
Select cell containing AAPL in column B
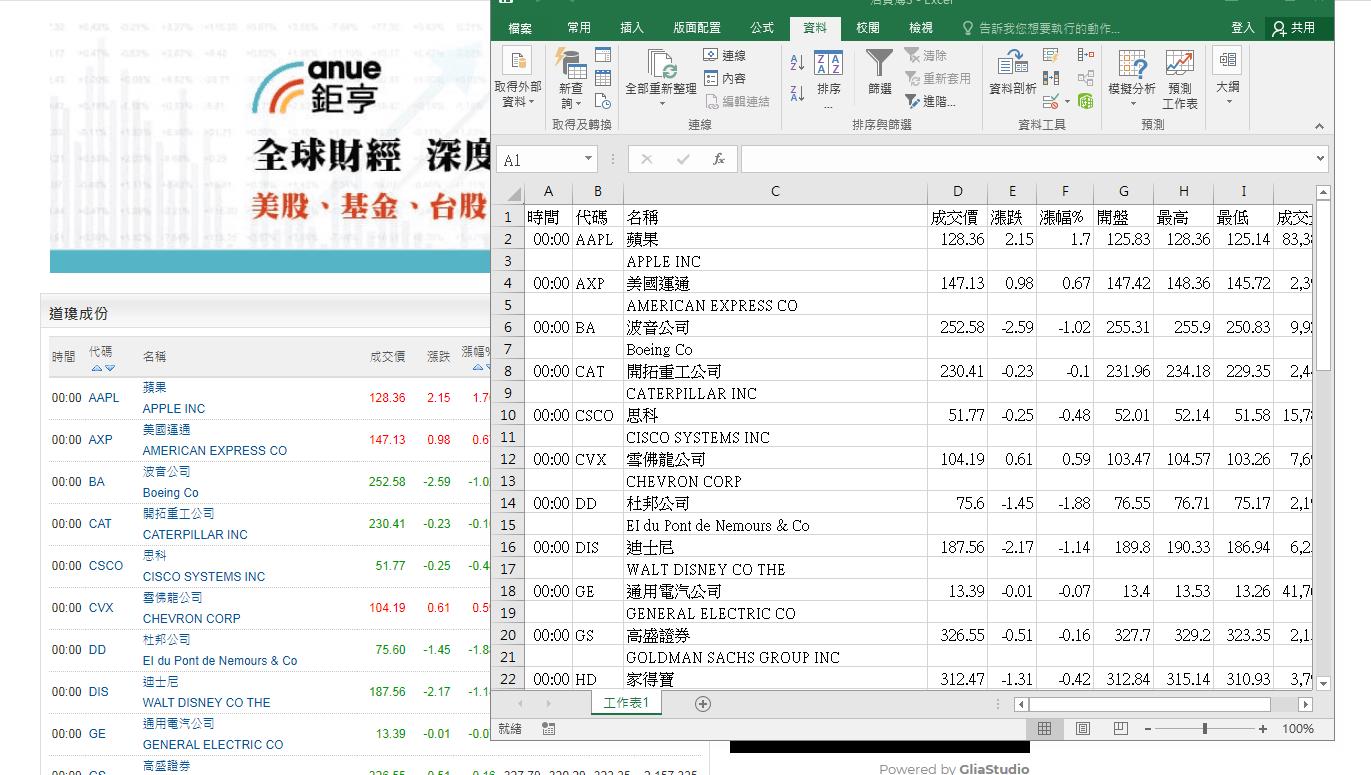point(598,240)
